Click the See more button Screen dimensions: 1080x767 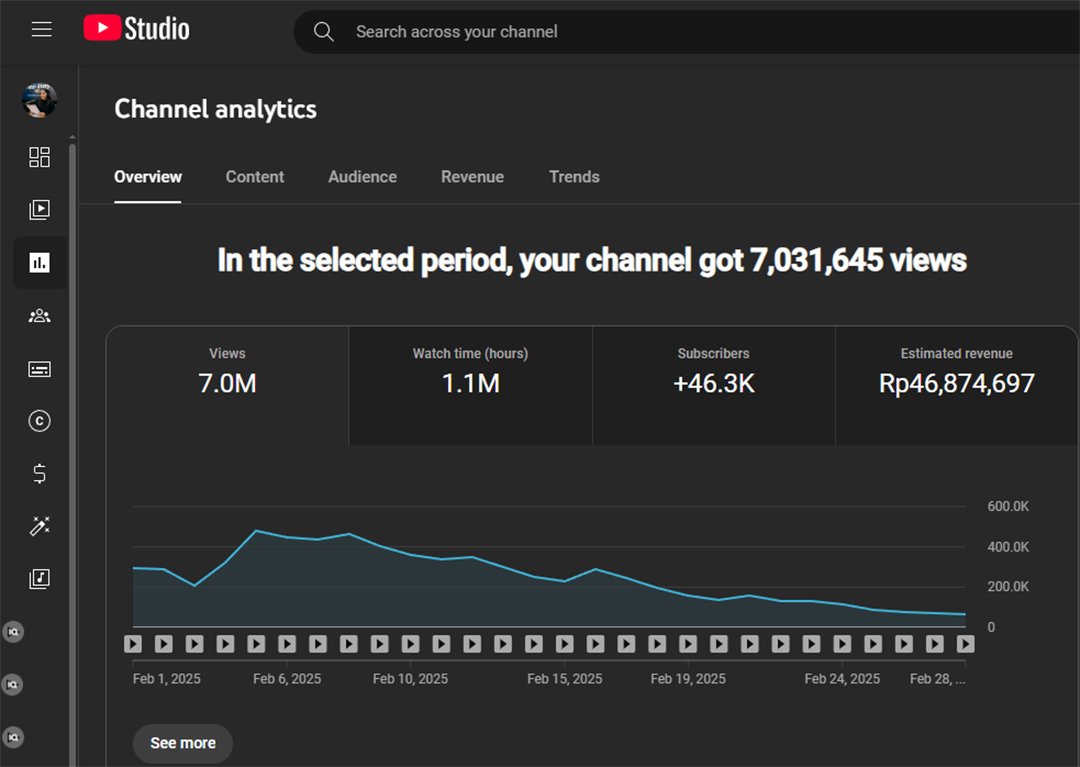pos(182,743)
